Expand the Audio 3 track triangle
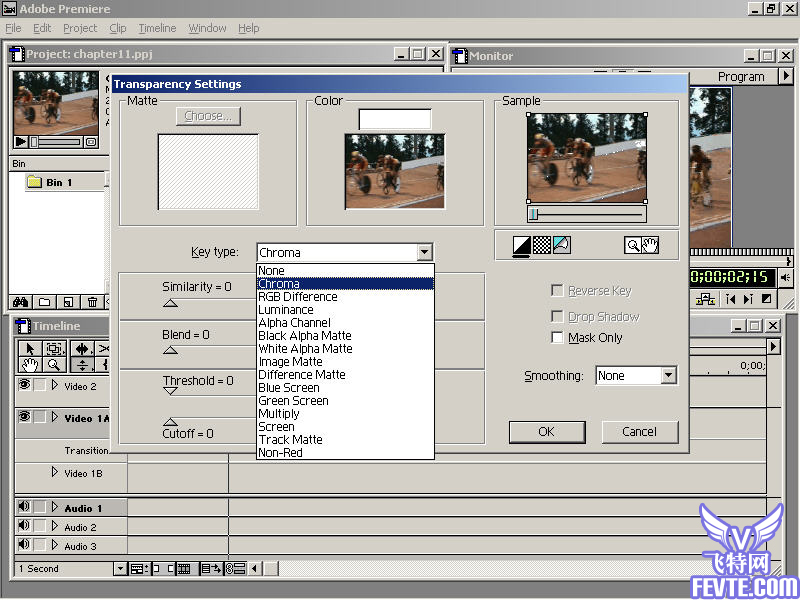800x600 pixels. [x=55, y=545]
